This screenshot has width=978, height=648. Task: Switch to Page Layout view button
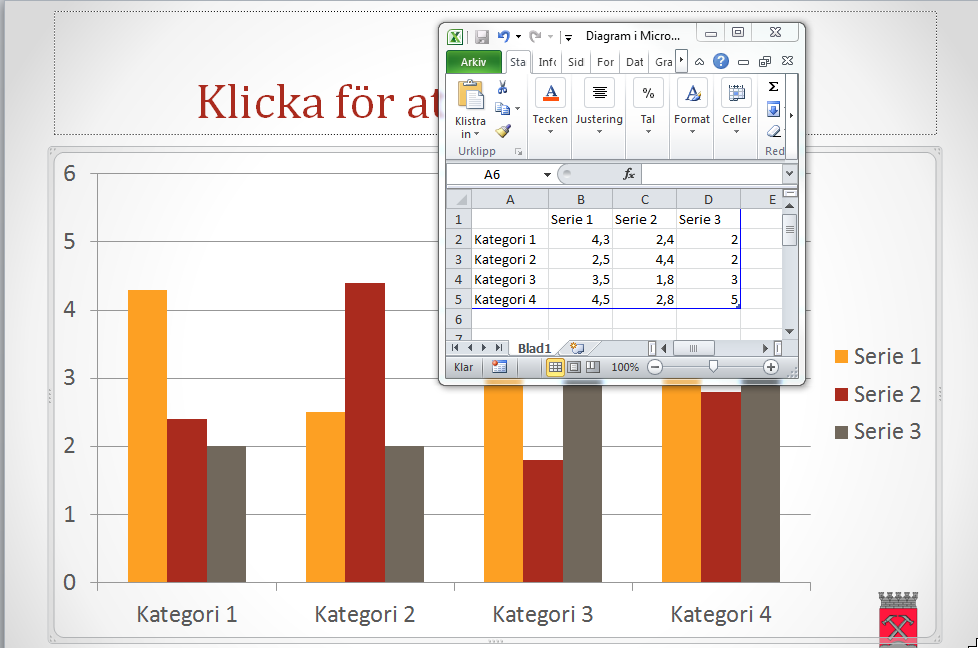click(574, 367)
